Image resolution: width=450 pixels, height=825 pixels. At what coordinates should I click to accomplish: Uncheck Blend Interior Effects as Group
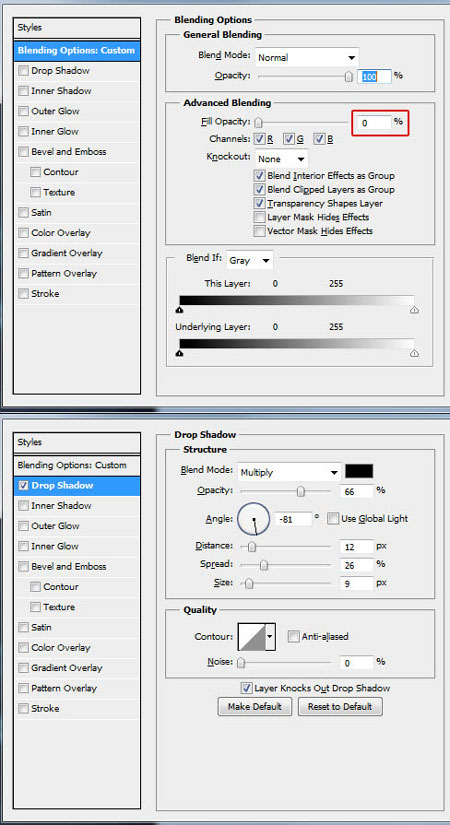pos(259,176)
